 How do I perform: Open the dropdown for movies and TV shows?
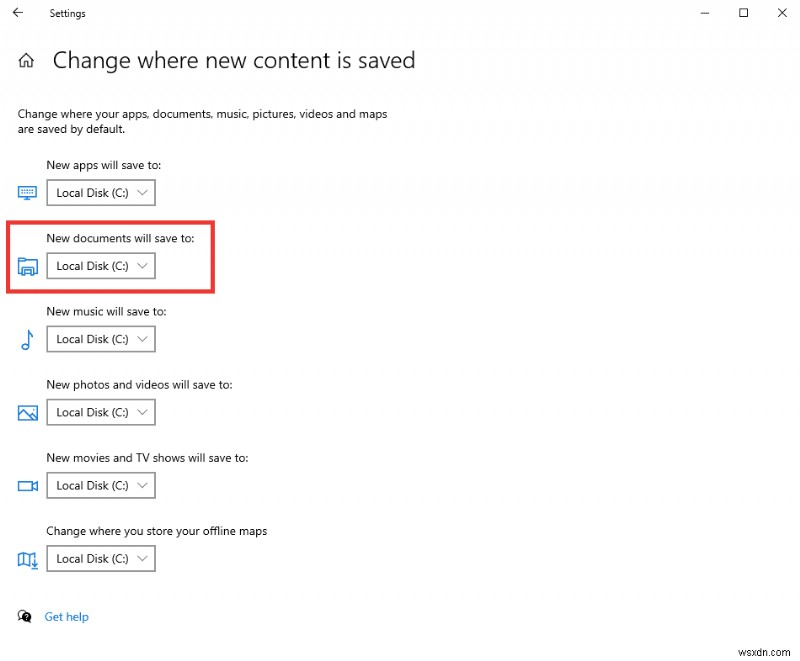(100, 485)
